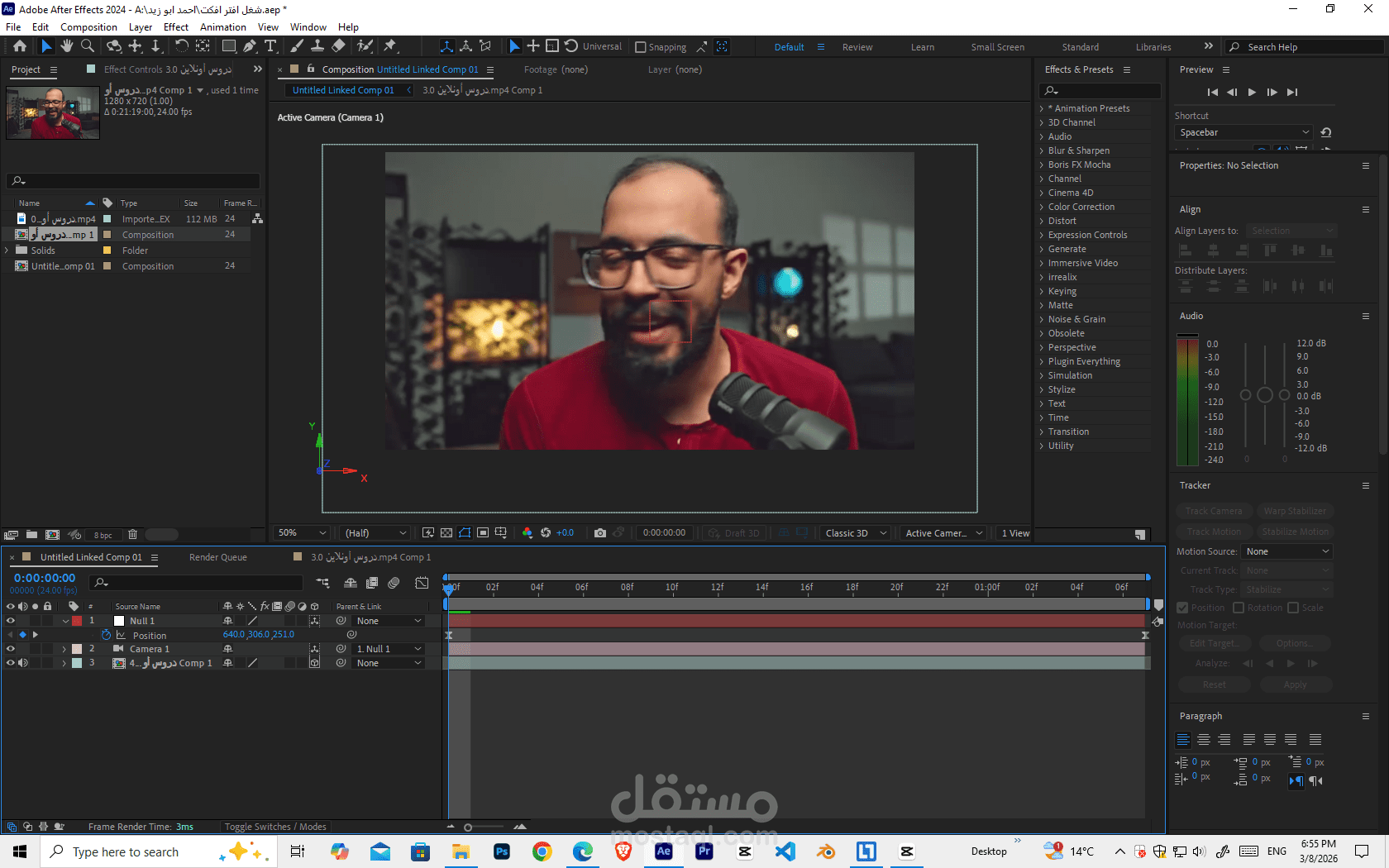Screen dimensions: 1389x868
Task: Open the Effect Controls panel tab
Action: 168,69
